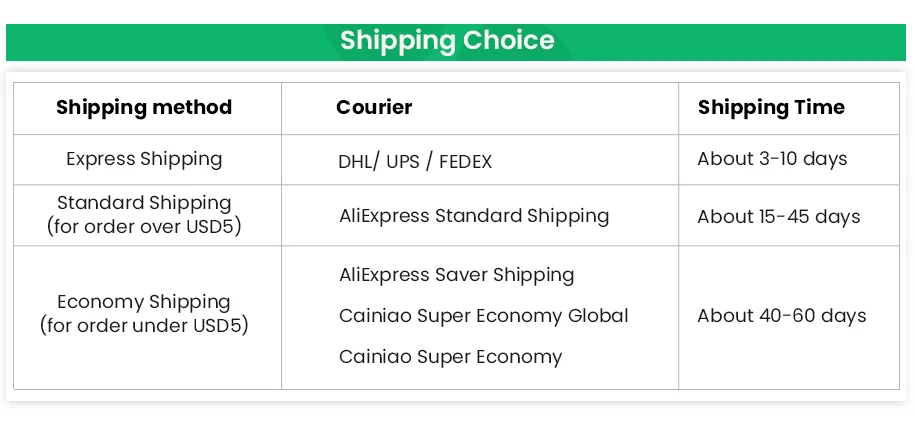Choose the AliExpress Standard Shipping courier

[x=474, y=216]
